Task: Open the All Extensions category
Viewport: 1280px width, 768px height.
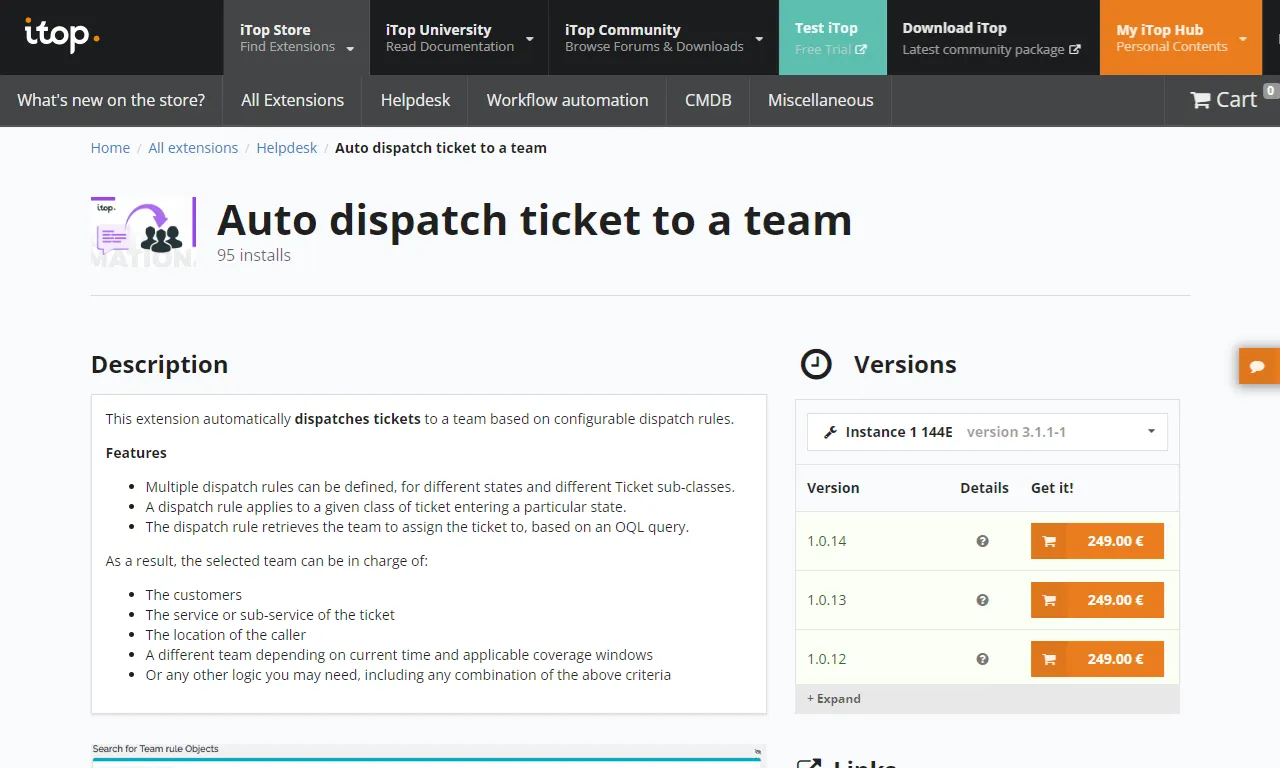Action: tap(292, 100)
